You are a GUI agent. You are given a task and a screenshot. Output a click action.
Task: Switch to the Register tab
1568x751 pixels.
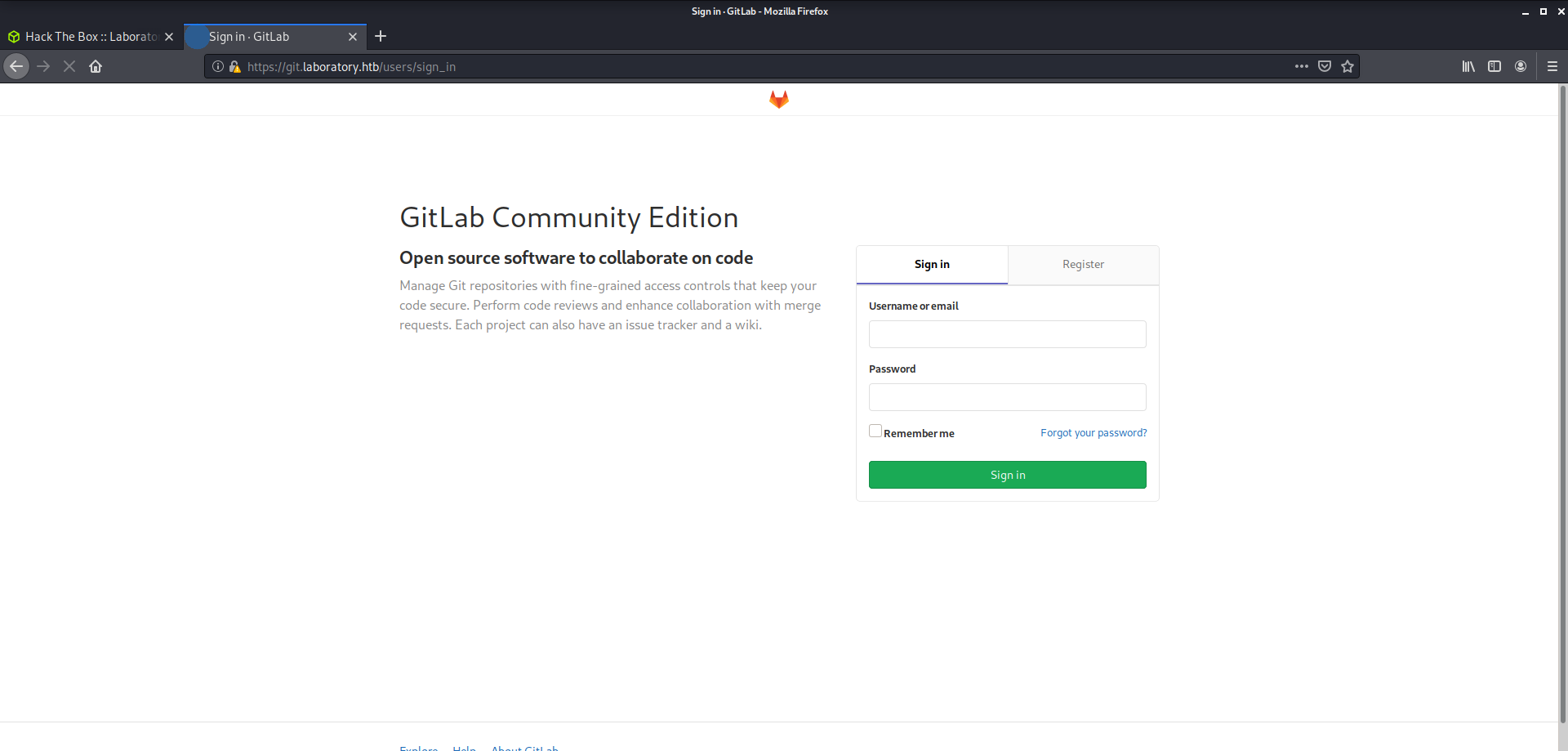click(1083, 264)
